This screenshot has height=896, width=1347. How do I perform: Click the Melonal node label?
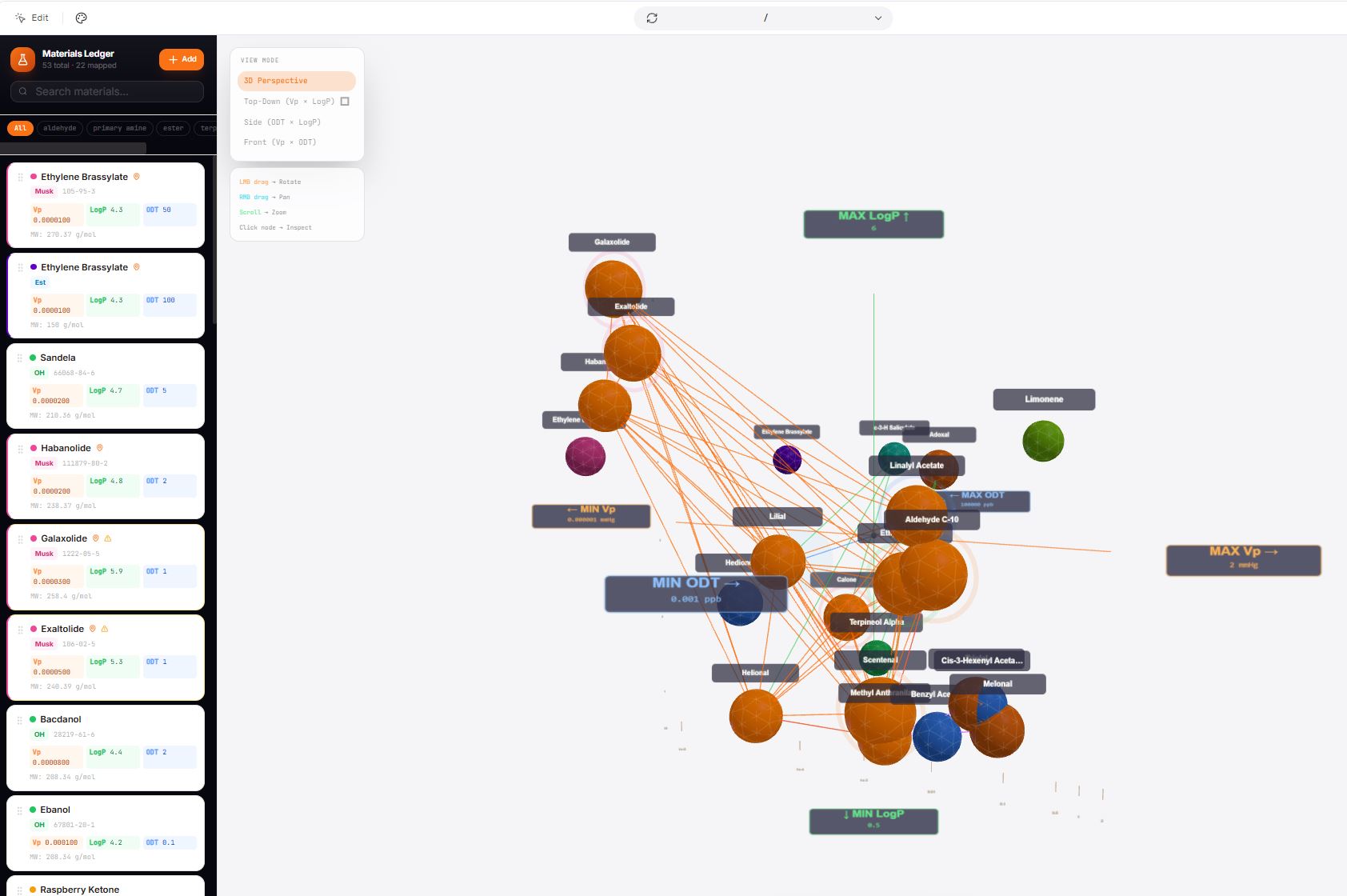click(x=997, y=684)
